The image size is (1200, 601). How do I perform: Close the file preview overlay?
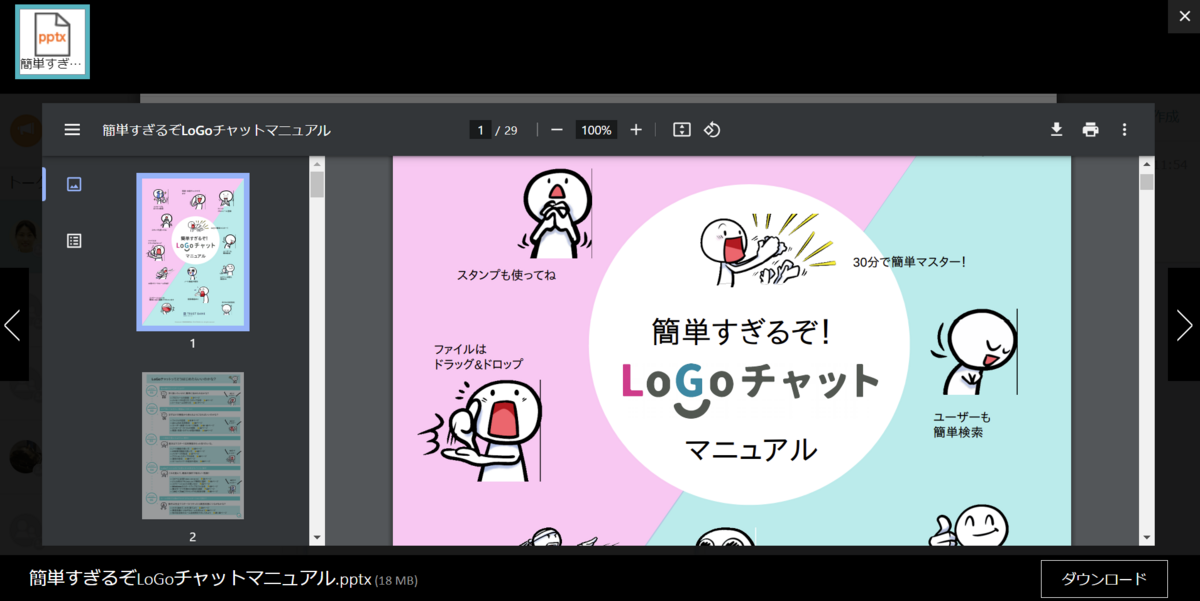(x=1184, y=16)
